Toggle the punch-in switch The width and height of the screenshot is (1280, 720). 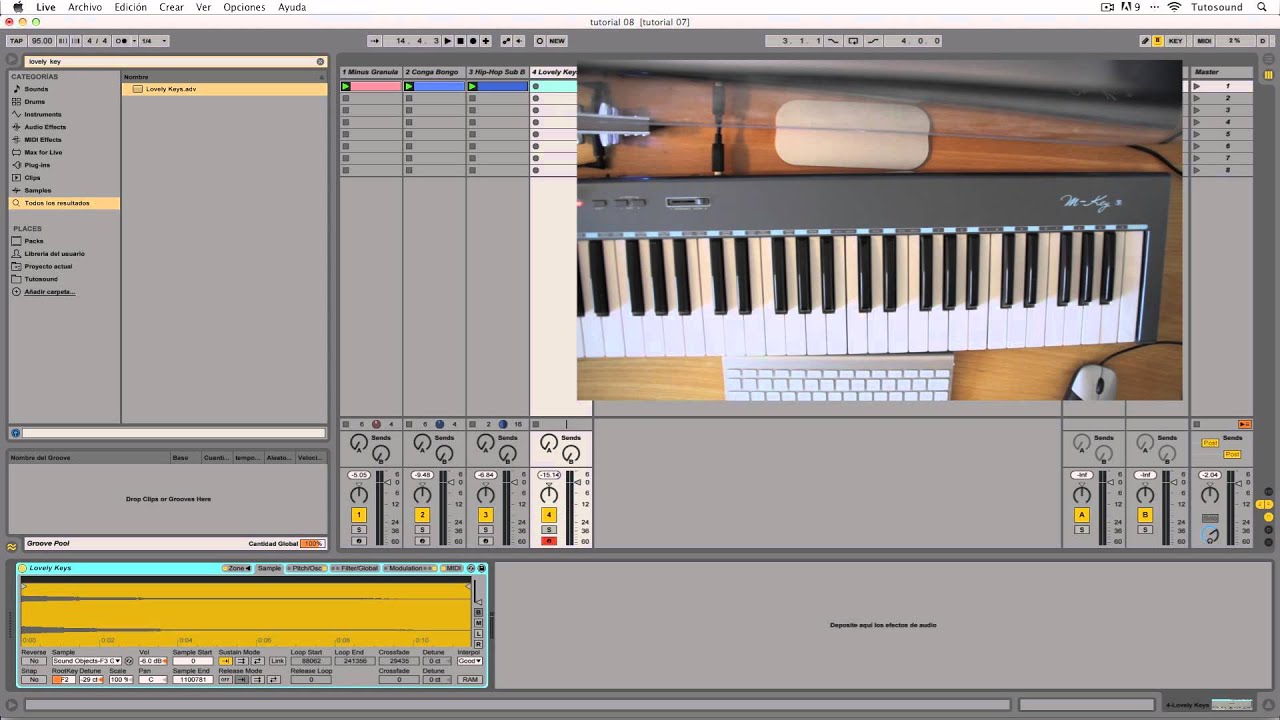pos(834,41)
